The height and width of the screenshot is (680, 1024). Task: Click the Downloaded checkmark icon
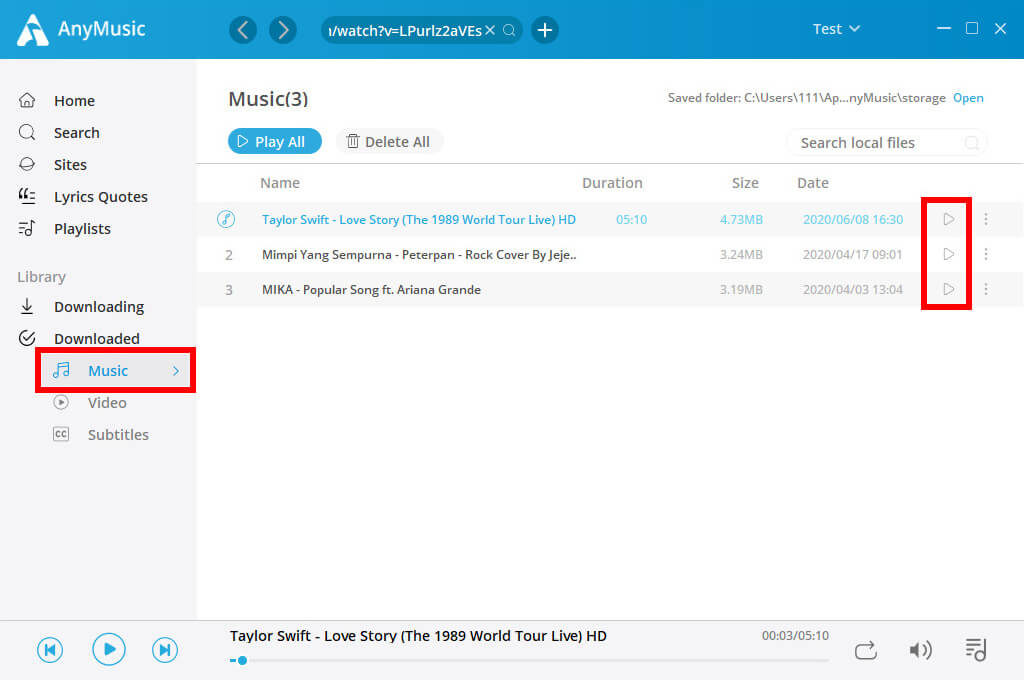(x=27, y=338)
